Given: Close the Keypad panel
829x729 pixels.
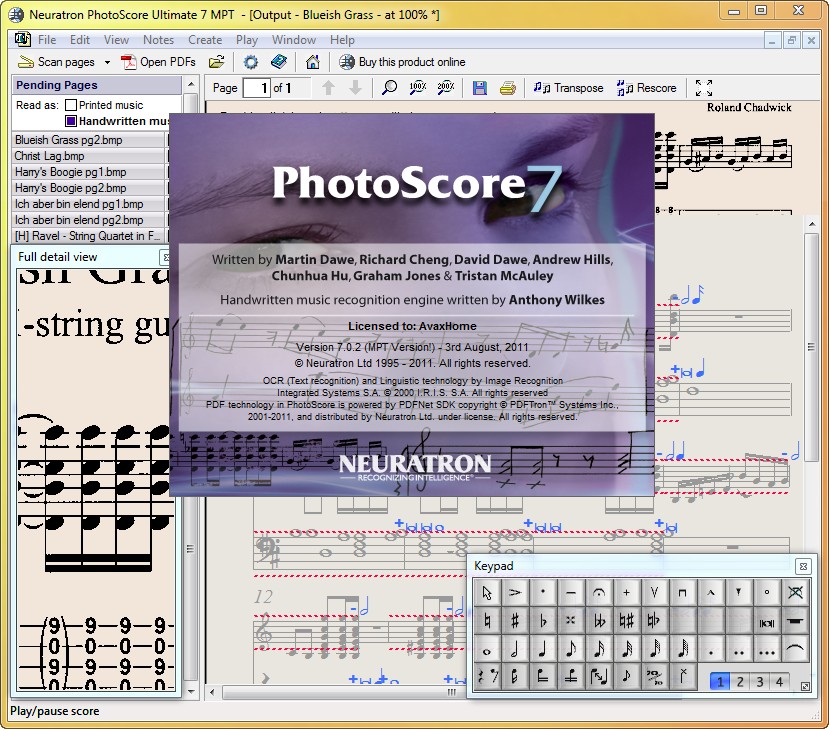Looking at the screenshot, I should click(803, 566).
